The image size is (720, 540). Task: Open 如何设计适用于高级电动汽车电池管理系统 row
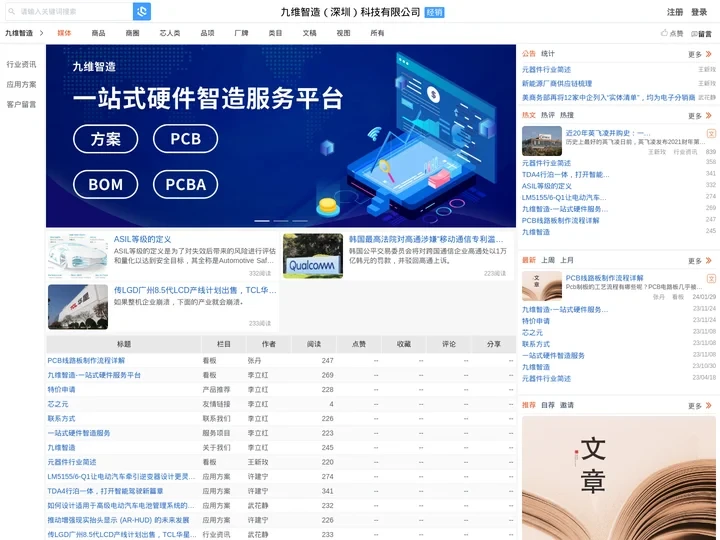point(121,506)
